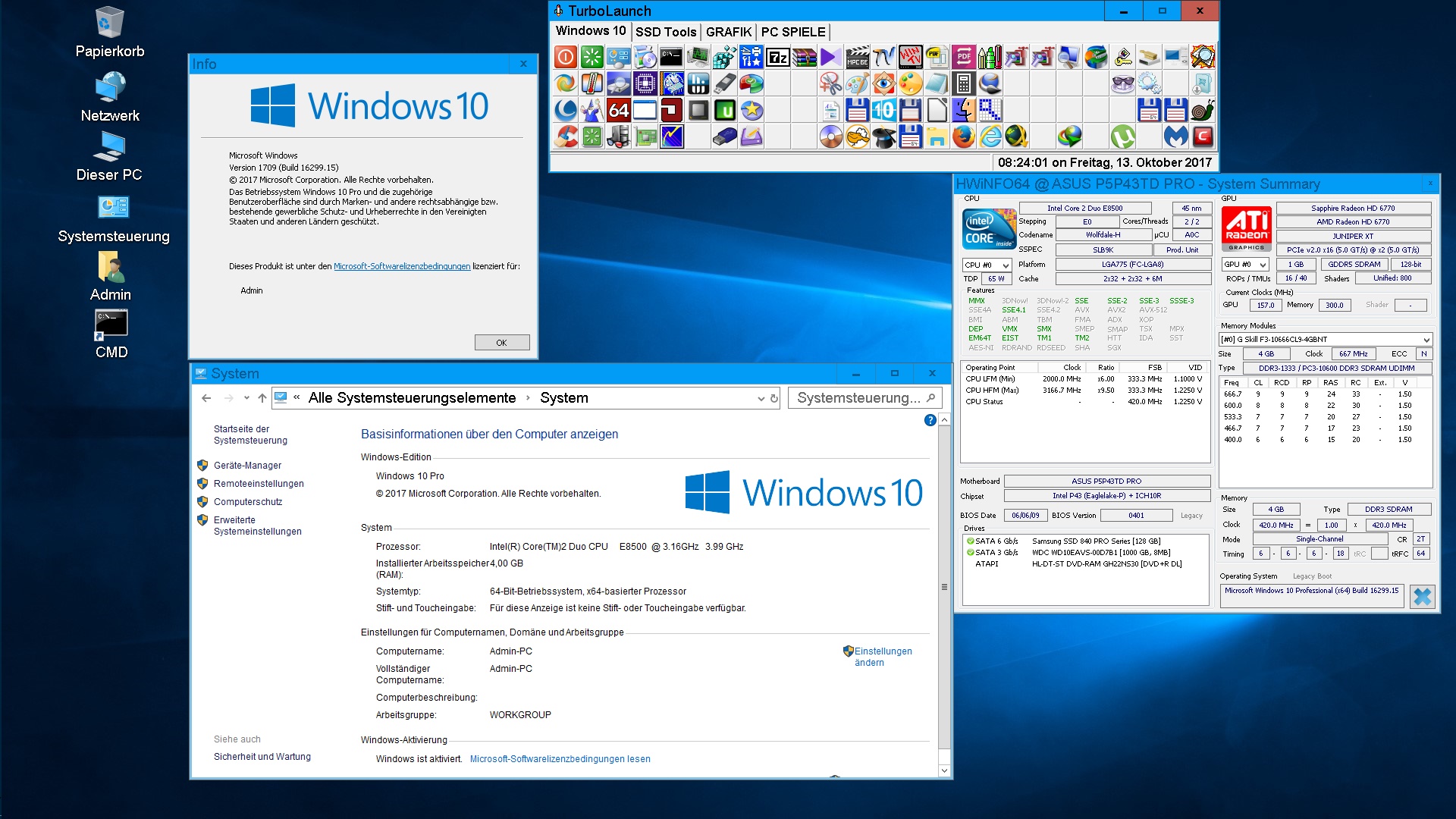Refresh the System window address bar
This screenshot has width=1456, height=819.
click(x=774, y=398)
